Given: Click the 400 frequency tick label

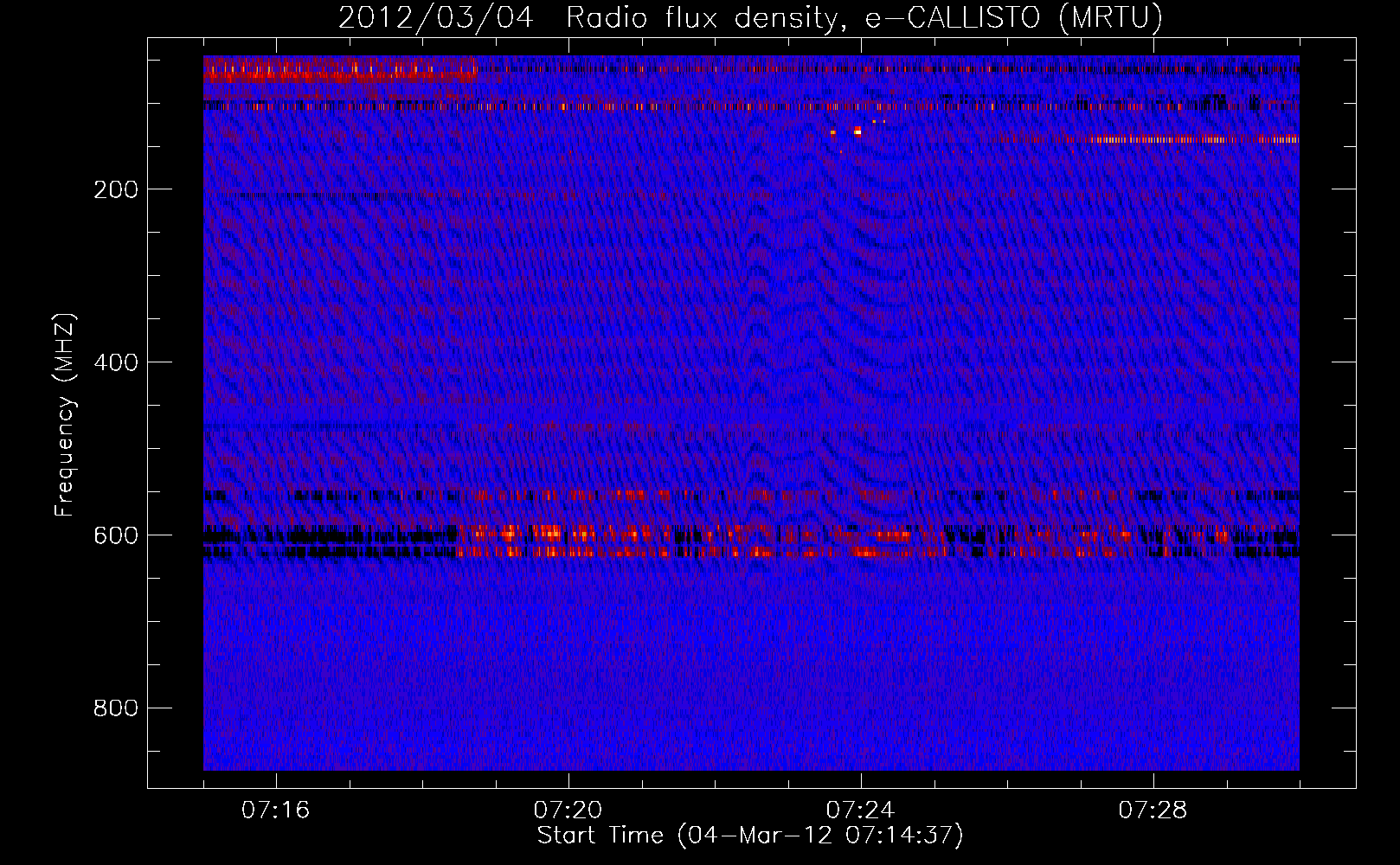Looking at the screenshot, I should (x=116, y=362).
